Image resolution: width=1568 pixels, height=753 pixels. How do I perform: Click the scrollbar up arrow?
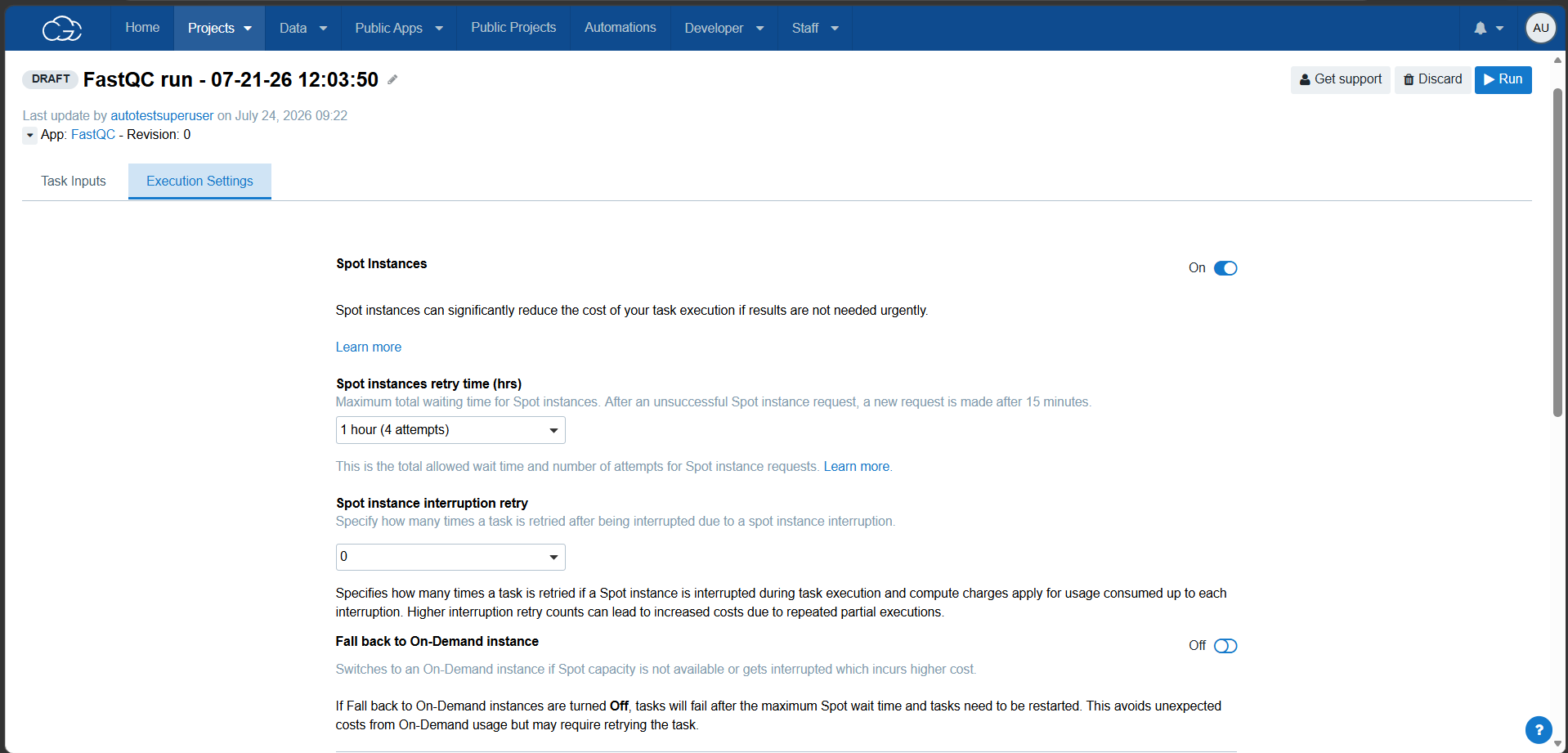(1558, 60)
